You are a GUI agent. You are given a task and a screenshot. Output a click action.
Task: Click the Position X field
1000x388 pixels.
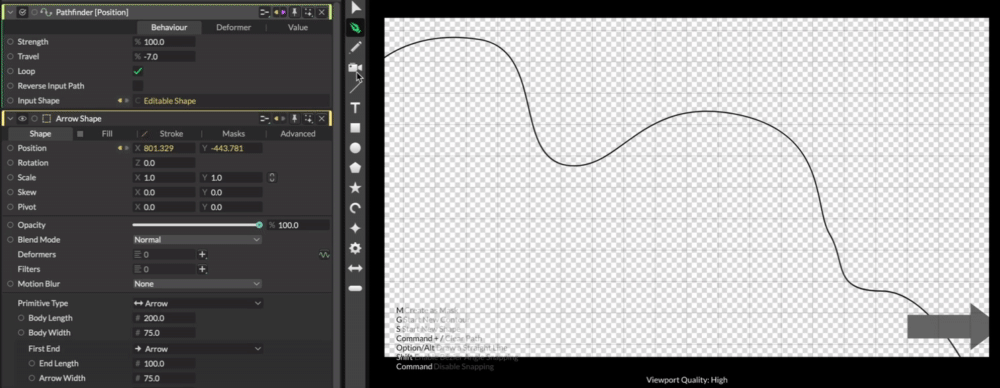(x=164, y=148)
